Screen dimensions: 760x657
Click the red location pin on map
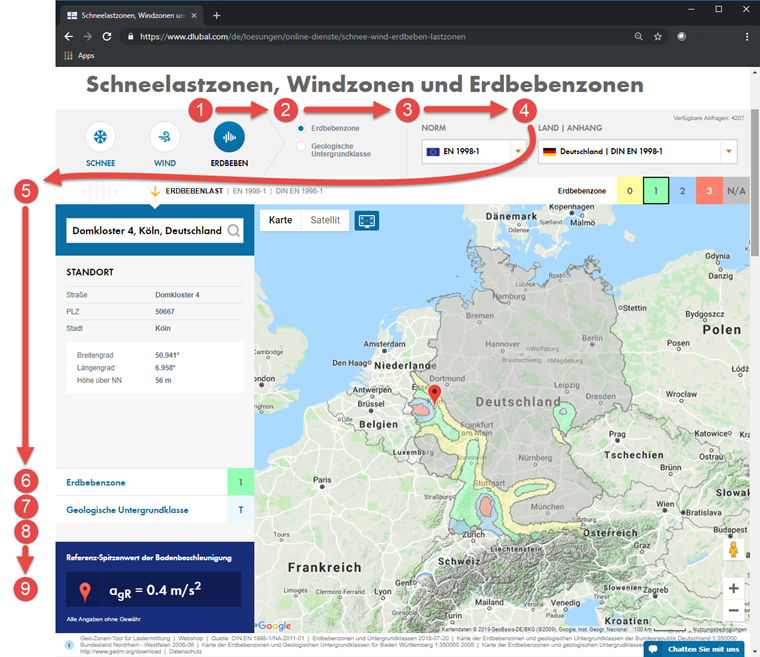click(x=435, y=393)
